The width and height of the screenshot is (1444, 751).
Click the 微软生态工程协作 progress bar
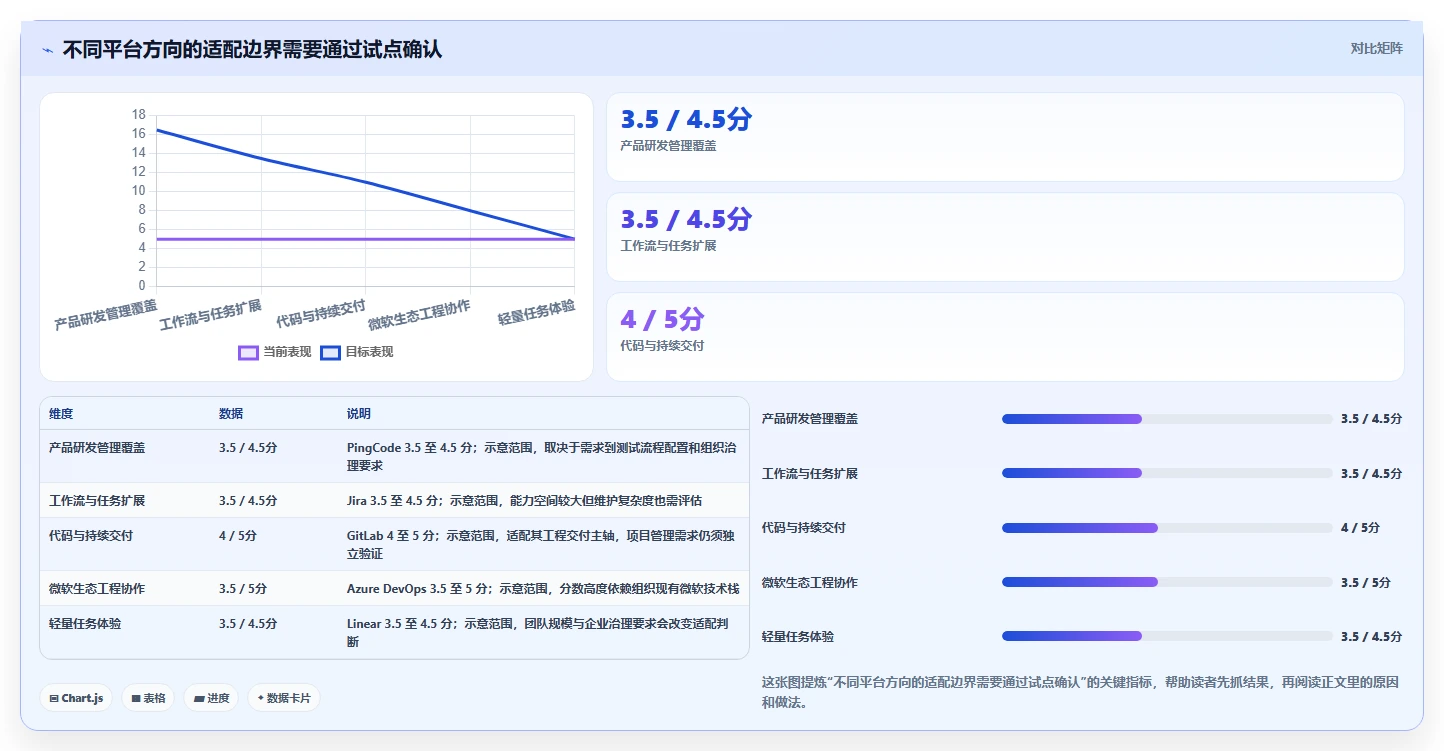[x=1167, y=582]
